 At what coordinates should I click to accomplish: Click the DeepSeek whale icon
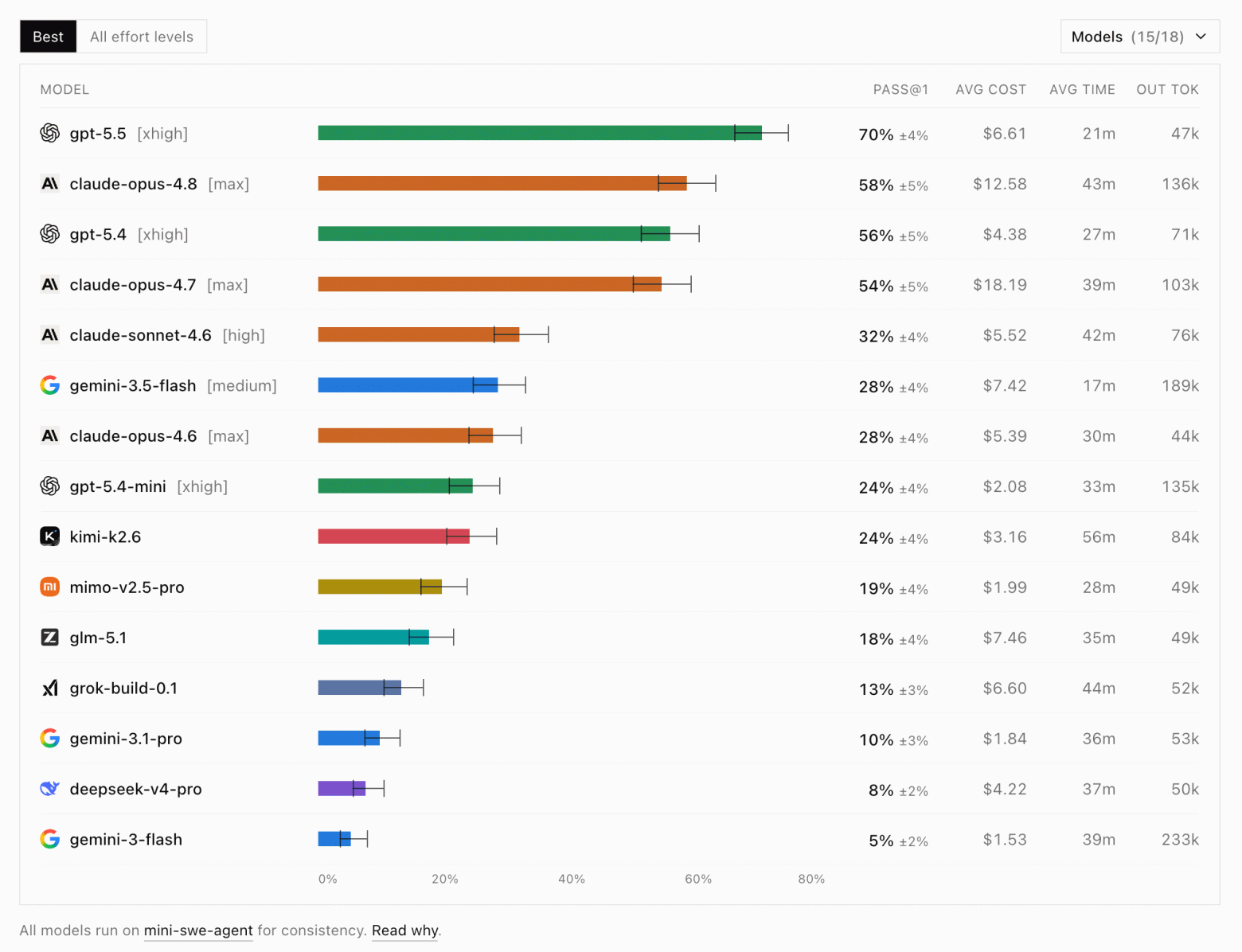50,789
